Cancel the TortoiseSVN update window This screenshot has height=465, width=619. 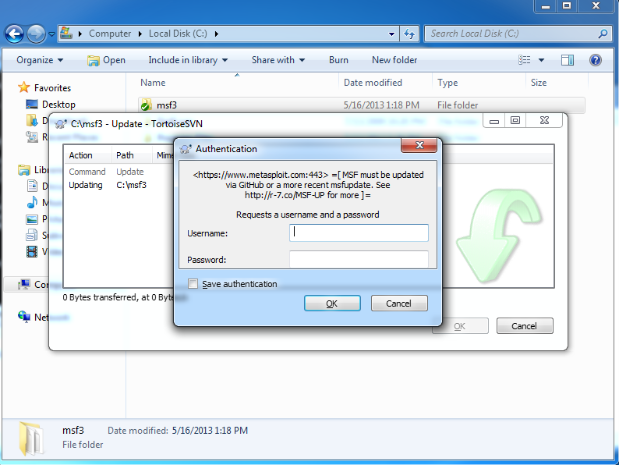click(524, 326)
